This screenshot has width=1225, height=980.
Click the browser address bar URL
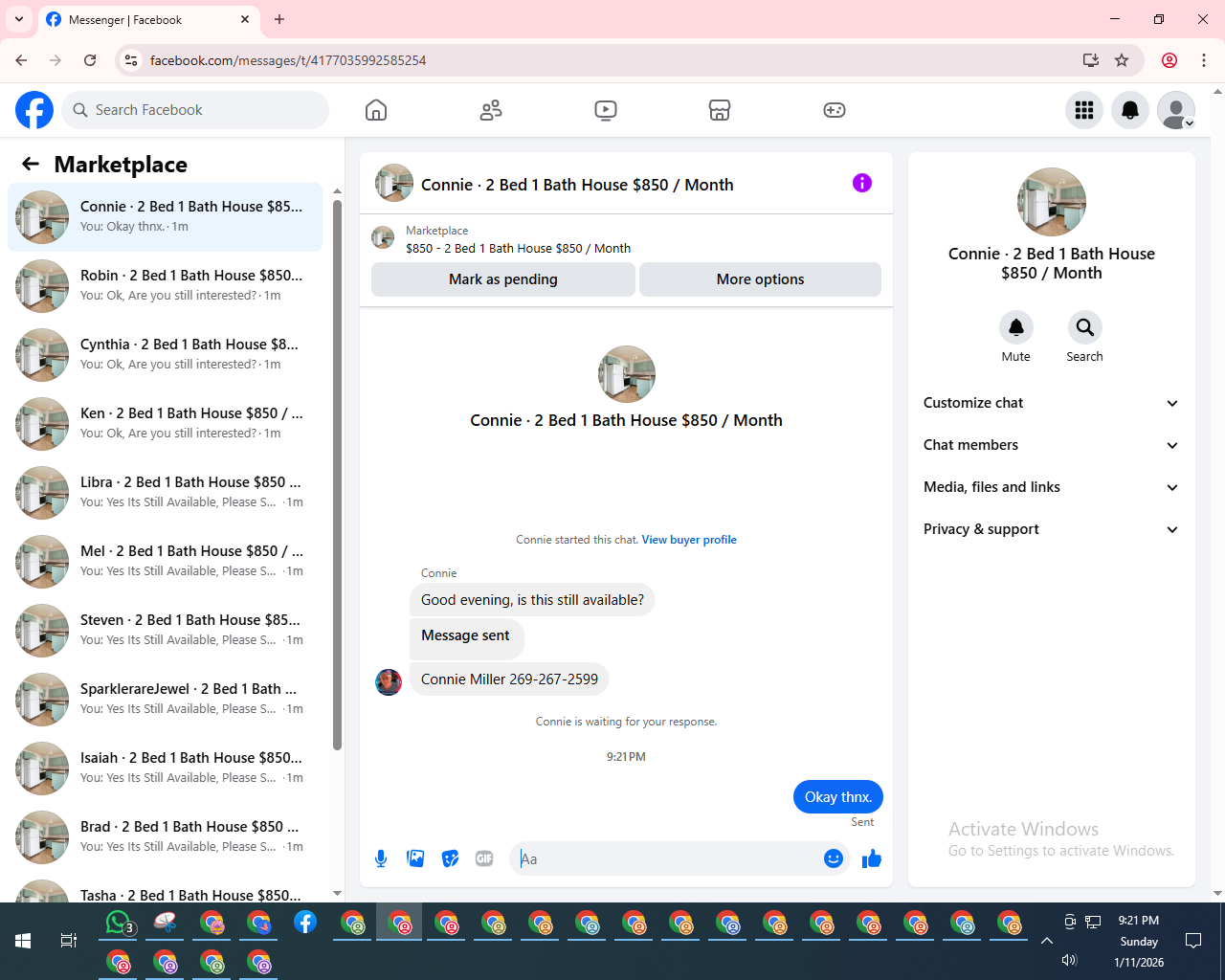[288, 60]
